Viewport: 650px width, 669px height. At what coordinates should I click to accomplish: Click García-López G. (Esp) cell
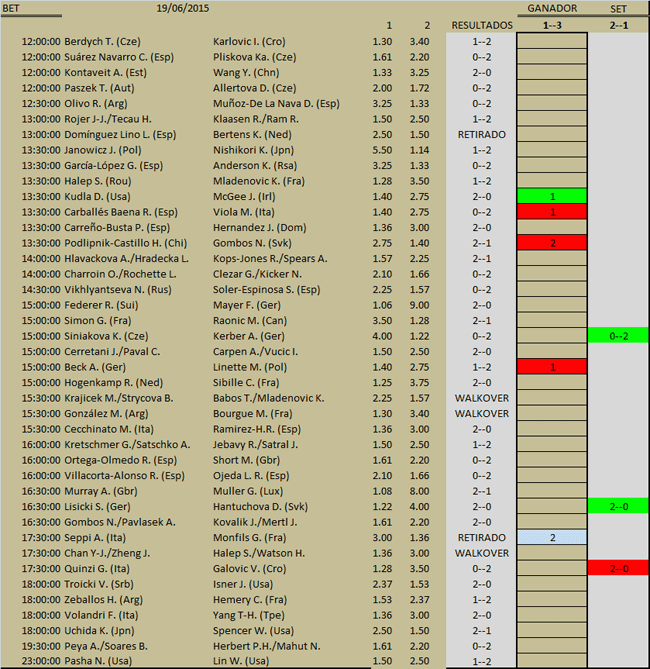[114, 166]
